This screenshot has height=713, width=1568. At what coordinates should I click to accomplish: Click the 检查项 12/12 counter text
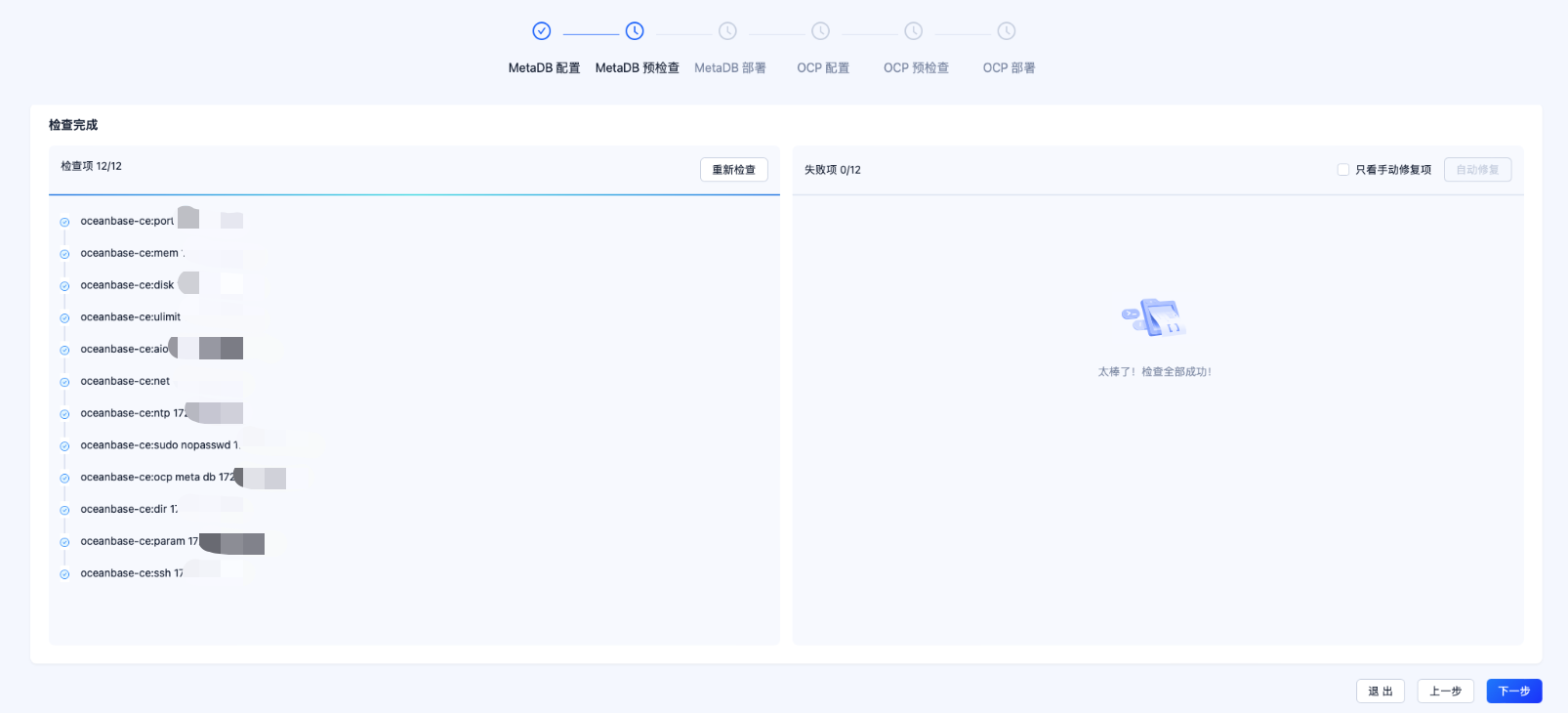(91, 166)
